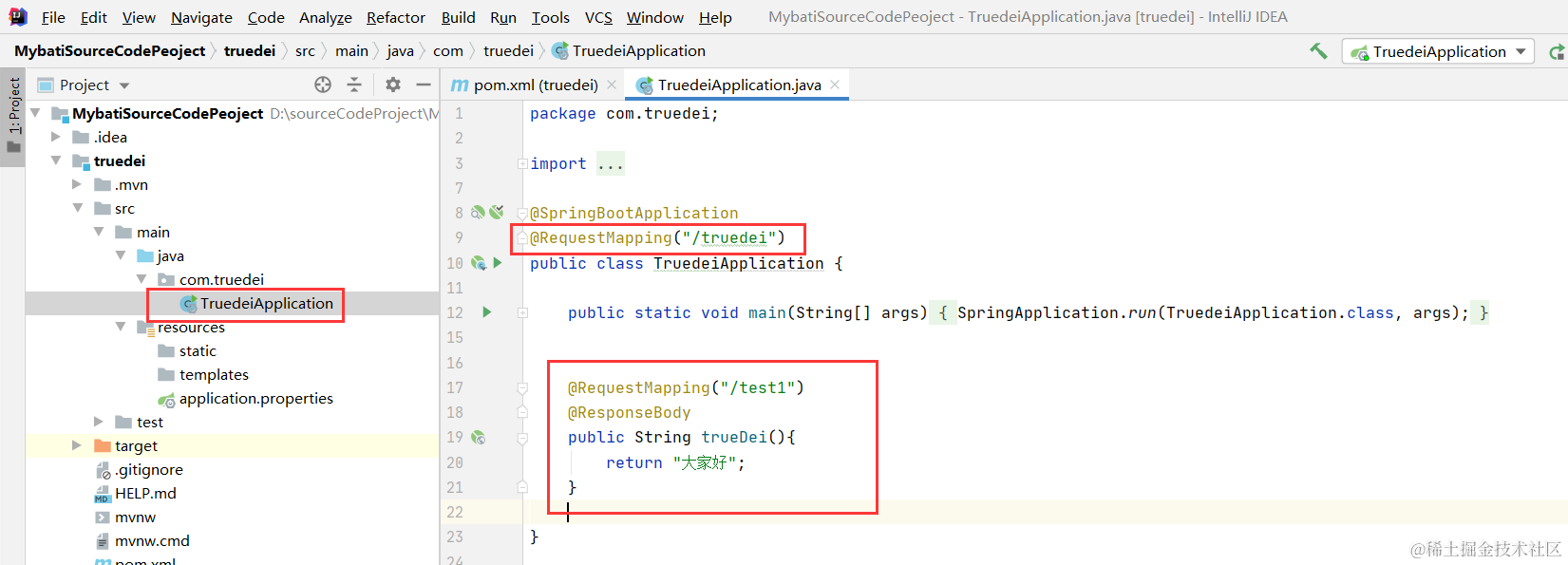This screenshot has width=1568, height=565.
Task: Click com in the breadcrumb bar
Action: point(448,50)
